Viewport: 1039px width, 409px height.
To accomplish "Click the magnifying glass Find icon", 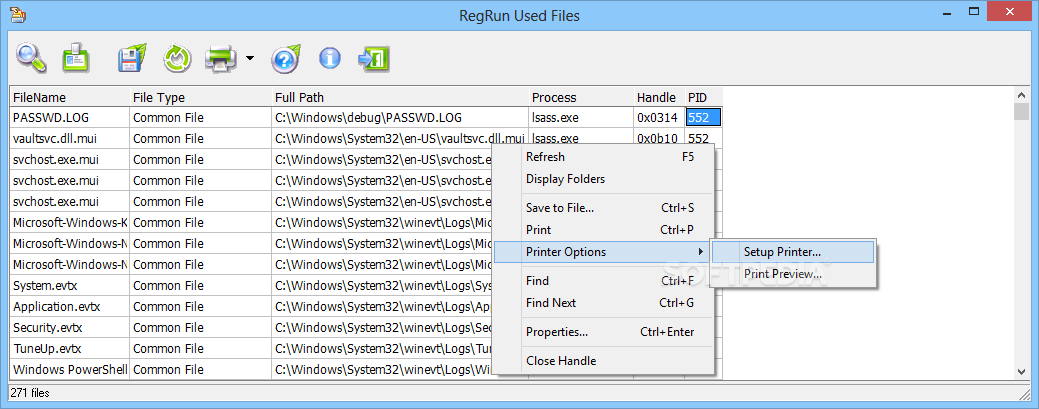I will tap(32, 58).
